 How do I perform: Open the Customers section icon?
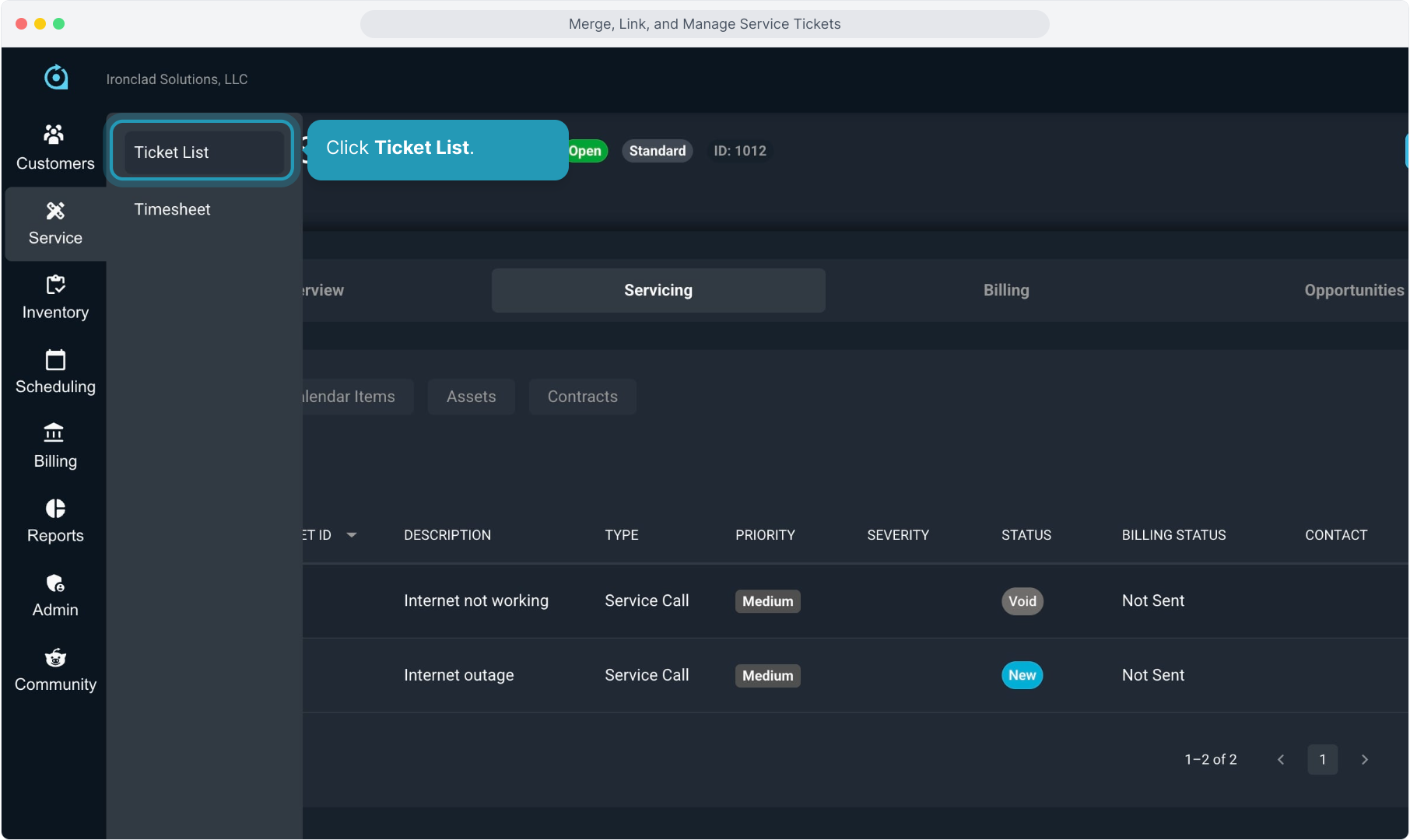pos(54,135)
